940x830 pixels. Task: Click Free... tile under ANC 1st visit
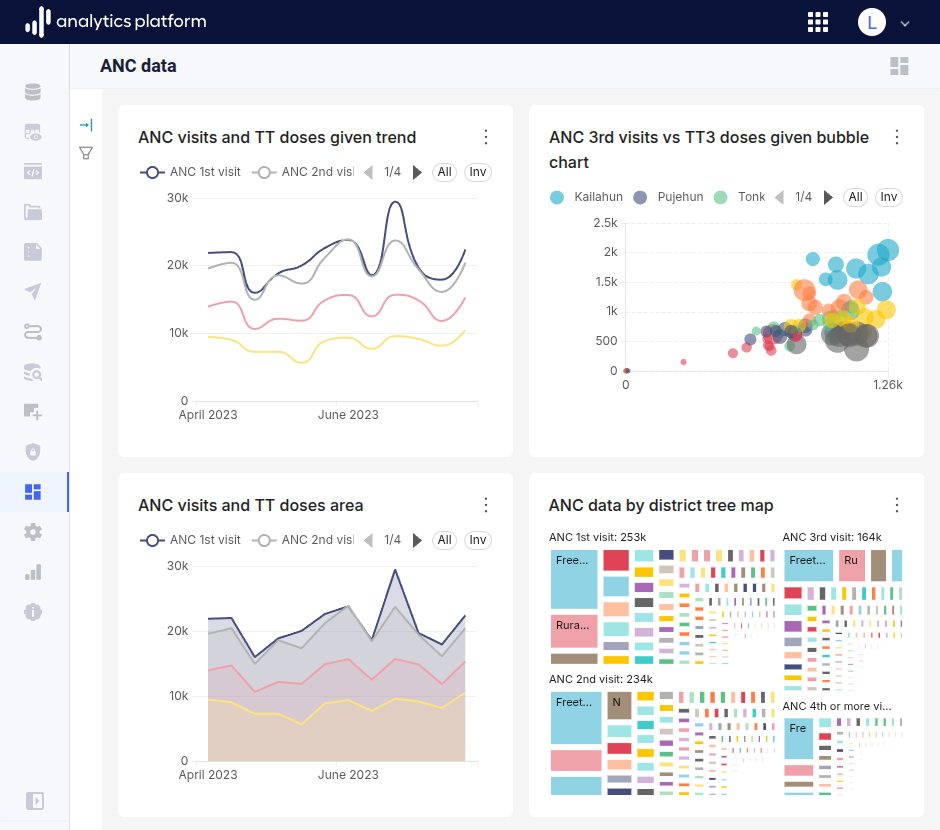tap(574, 579)
